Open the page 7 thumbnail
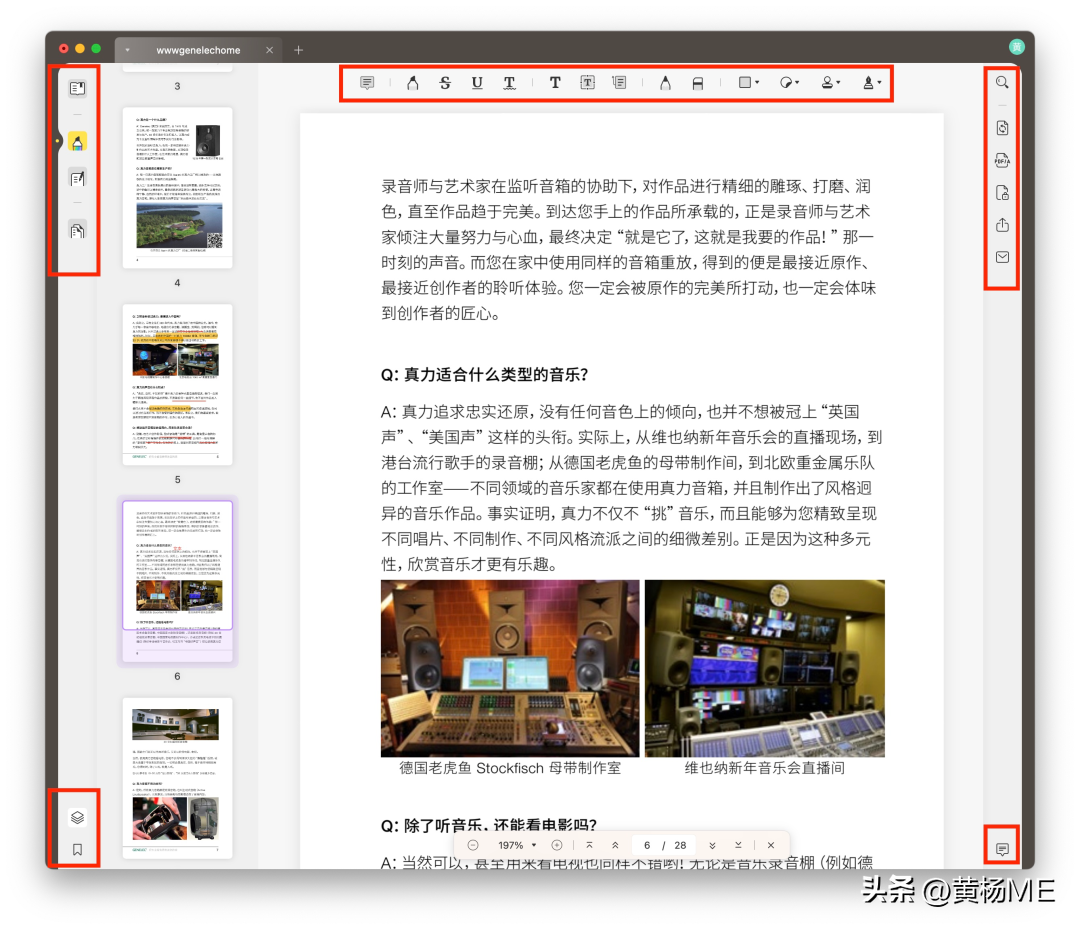The image size is (1080, 929). [x=178, y=778]
